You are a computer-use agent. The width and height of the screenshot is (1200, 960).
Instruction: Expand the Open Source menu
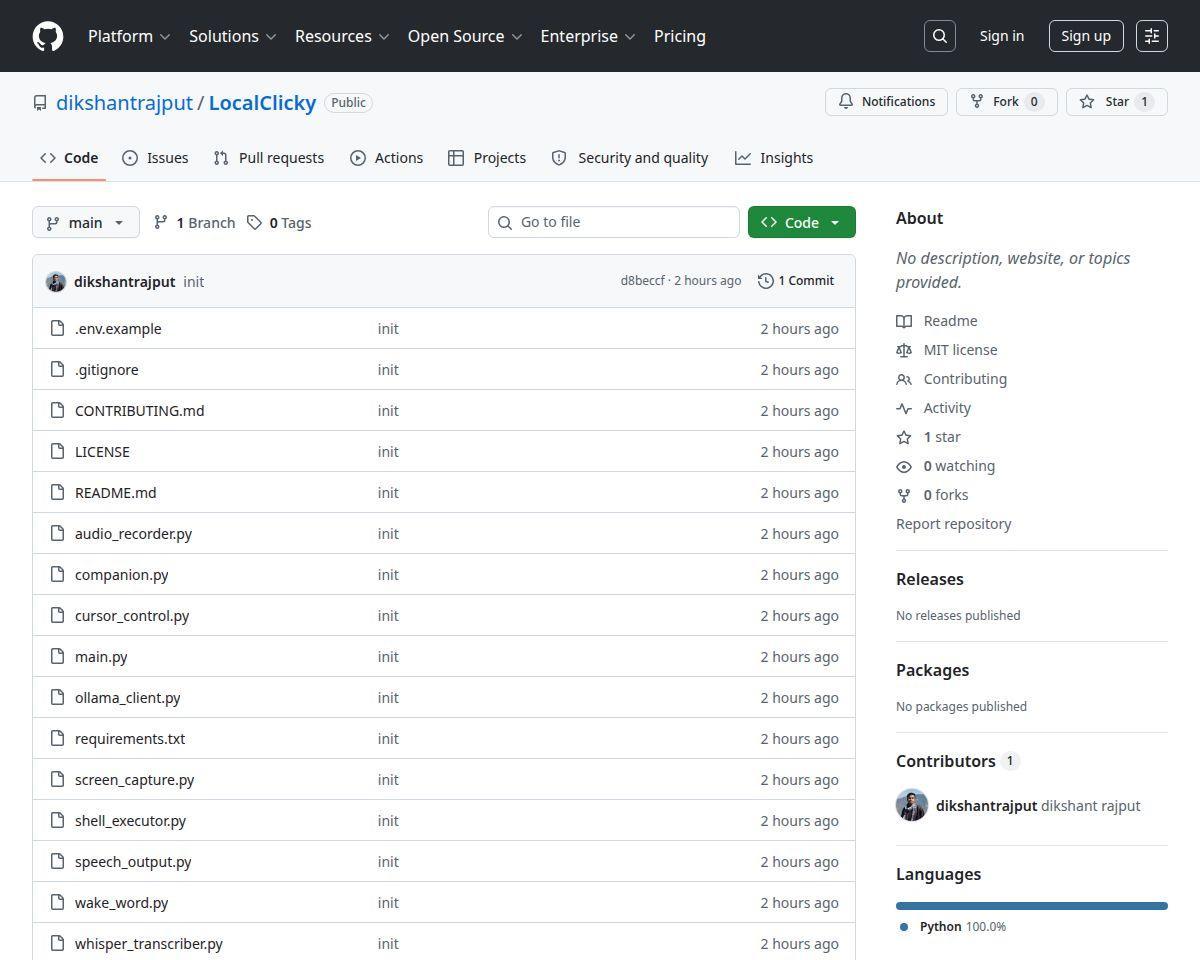click(x=465, y=36)
